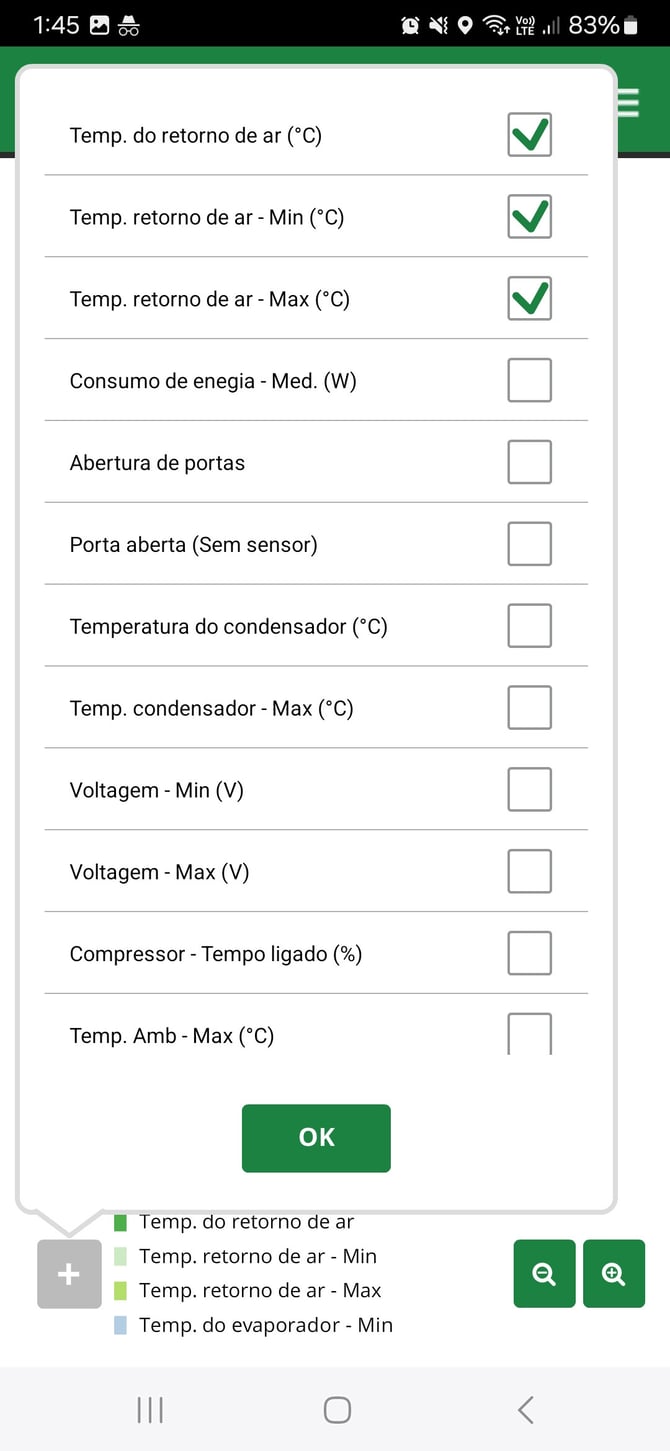Enable Porta aberta (Sem sensor)
The height and width of the screenshot is (1451, 670).
(529, 544)
